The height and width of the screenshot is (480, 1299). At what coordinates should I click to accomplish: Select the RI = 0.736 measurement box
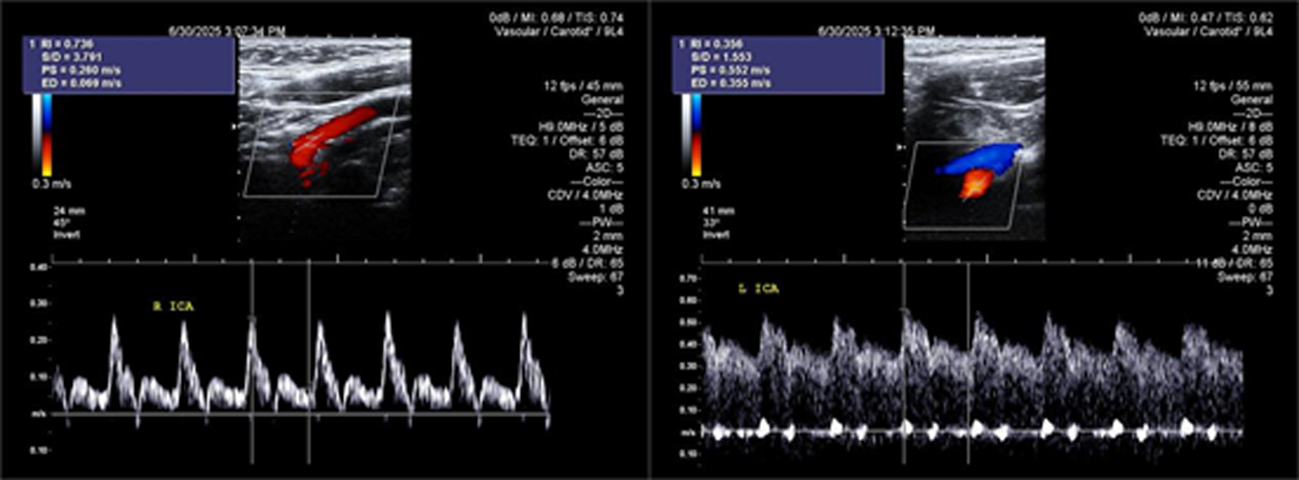[x=129, y=66]
